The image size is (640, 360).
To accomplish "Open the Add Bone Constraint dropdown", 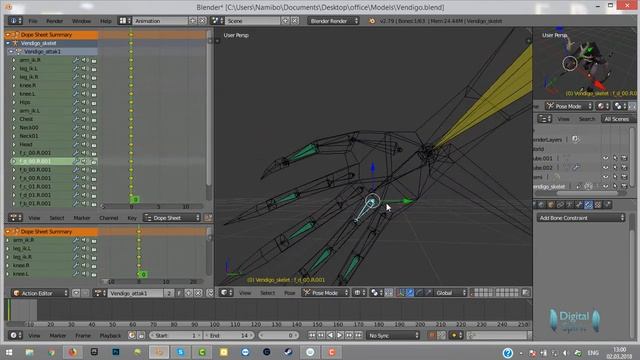I will (580, 218).
